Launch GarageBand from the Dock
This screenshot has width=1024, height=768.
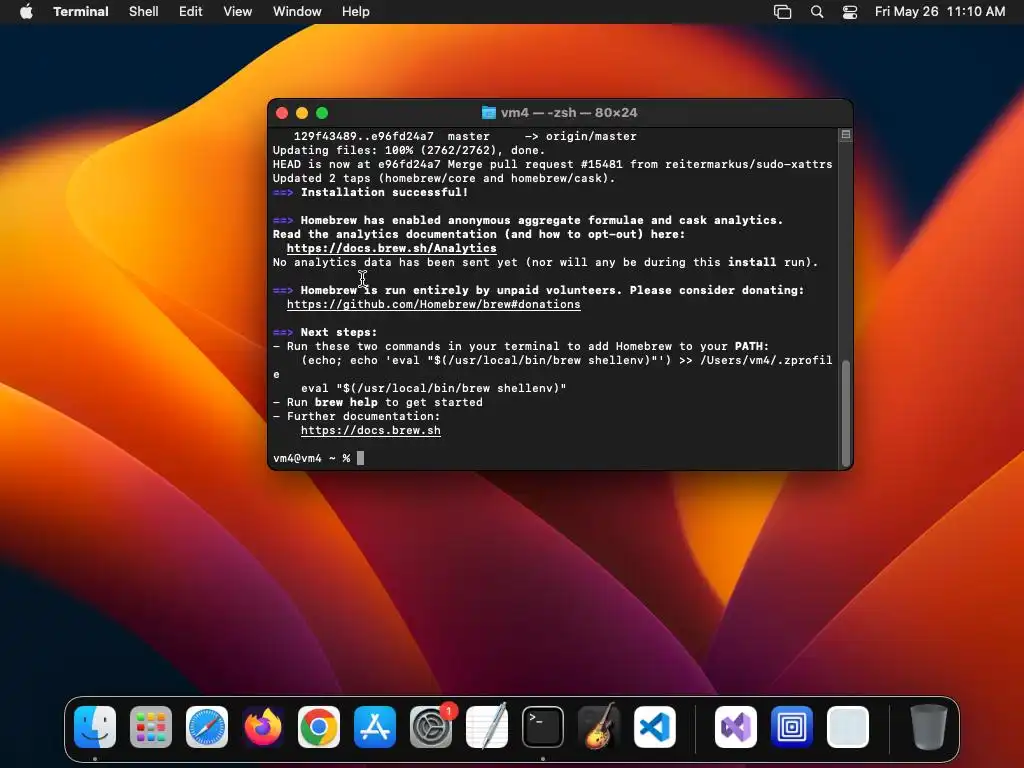click(599, 726)
